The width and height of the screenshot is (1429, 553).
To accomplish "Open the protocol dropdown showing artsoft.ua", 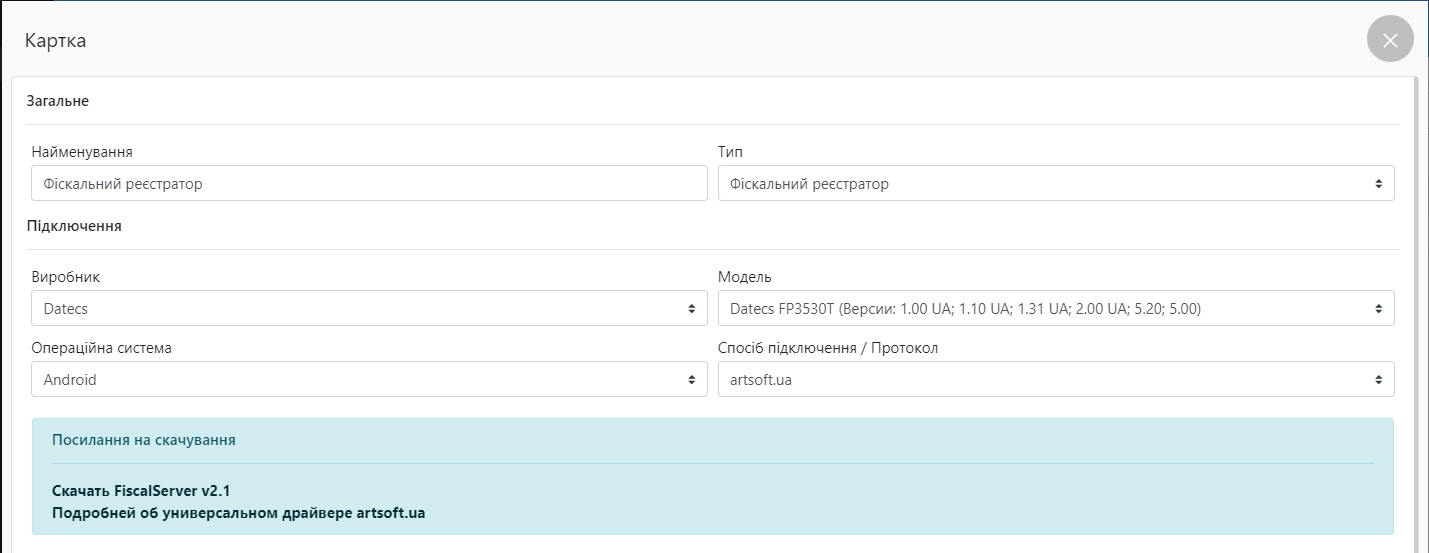I will pos(1055,380).
